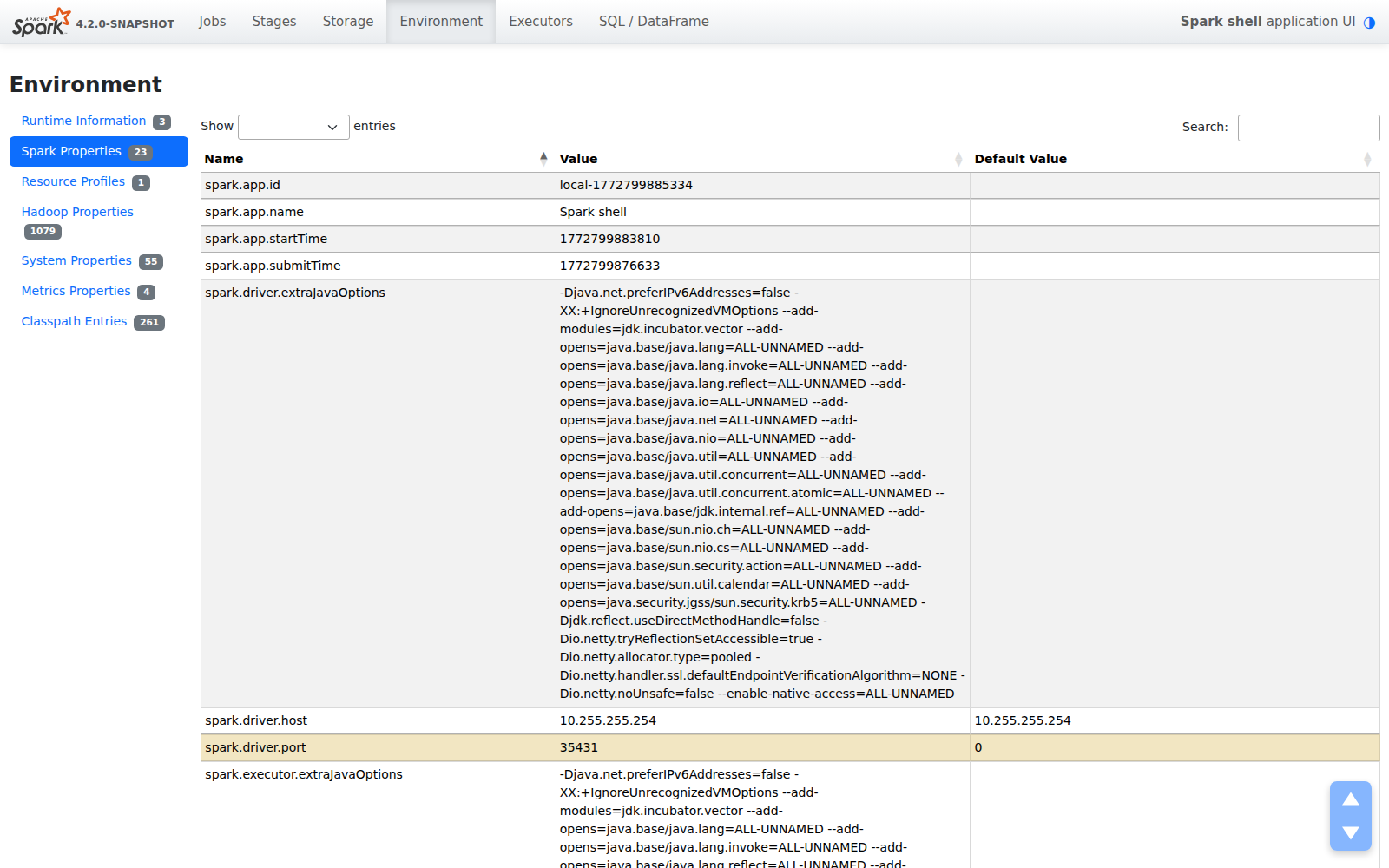Sort table by Value column arrow
This screenshot has height=868, width=1389.
958,159
